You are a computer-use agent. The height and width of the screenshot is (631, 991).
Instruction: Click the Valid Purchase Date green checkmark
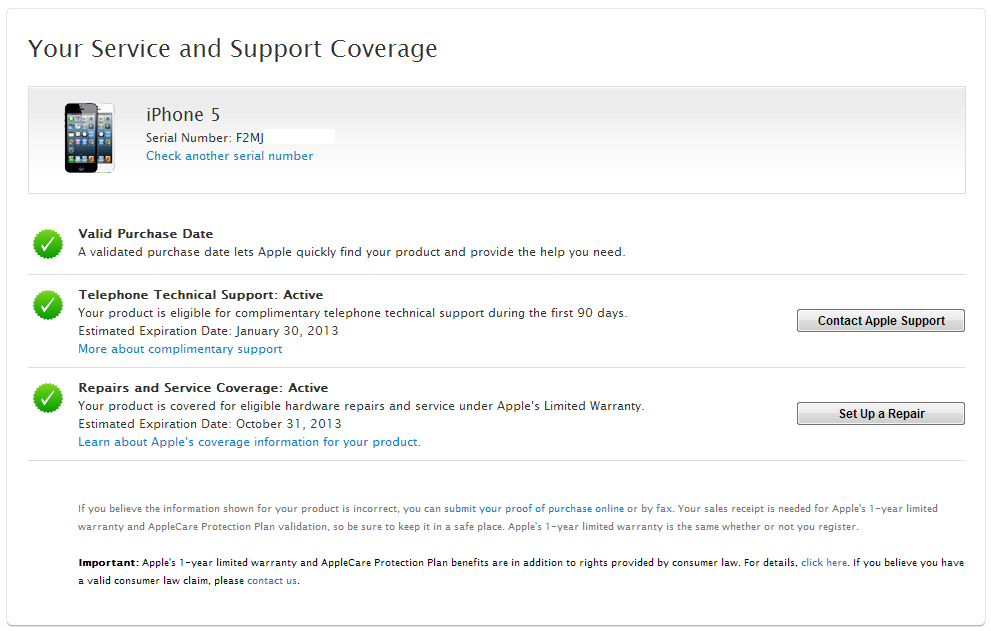[48, 244]
